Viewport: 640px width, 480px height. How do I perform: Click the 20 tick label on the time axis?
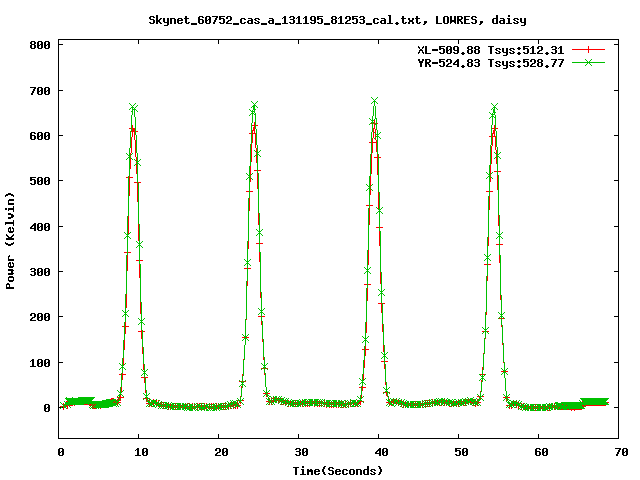click(221, 452)
